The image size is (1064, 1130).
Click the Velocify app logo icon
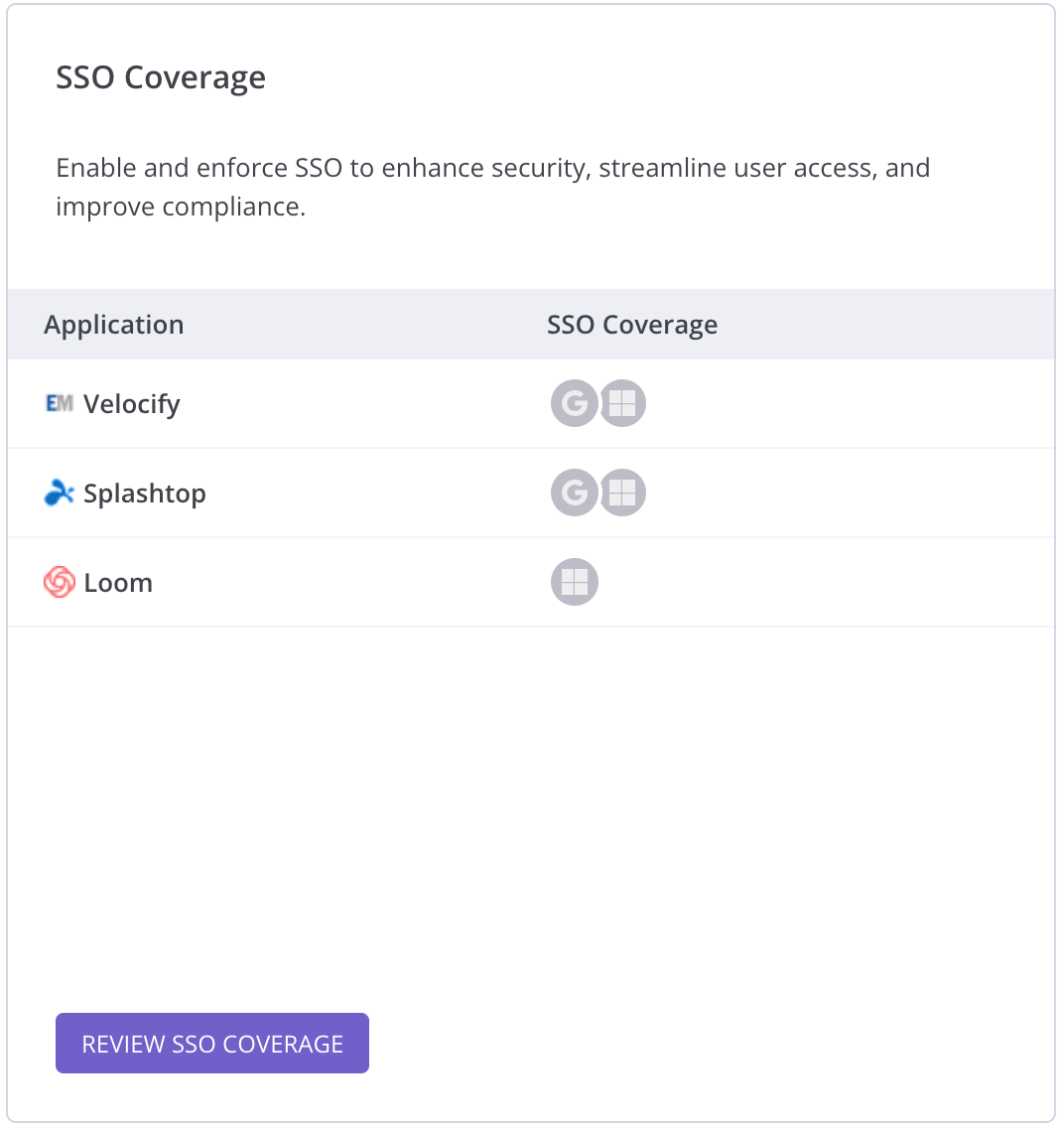pos(60,404)
